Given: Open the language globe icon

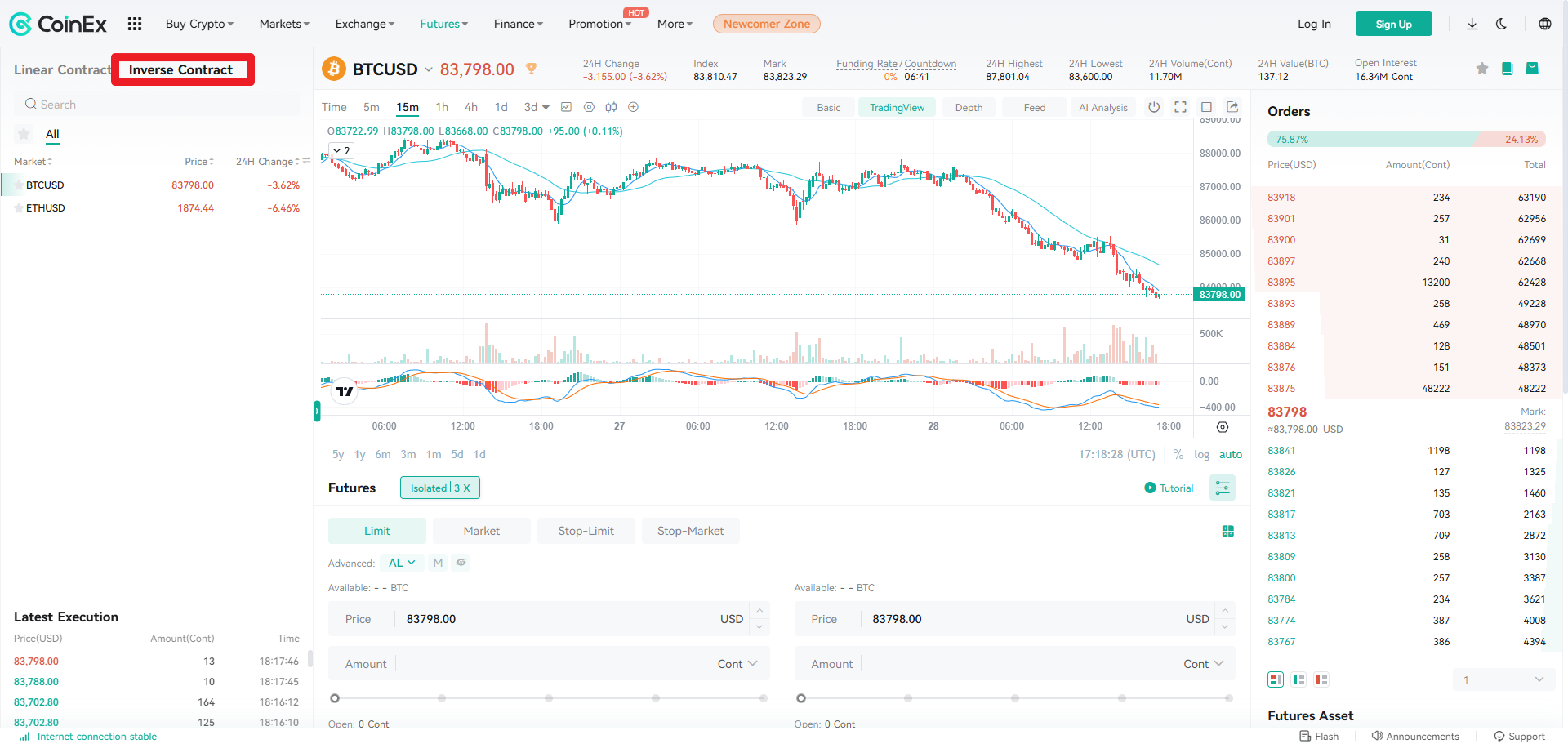Looking at the screenshot, I should pyautogui.click(x=1545, y=24).
